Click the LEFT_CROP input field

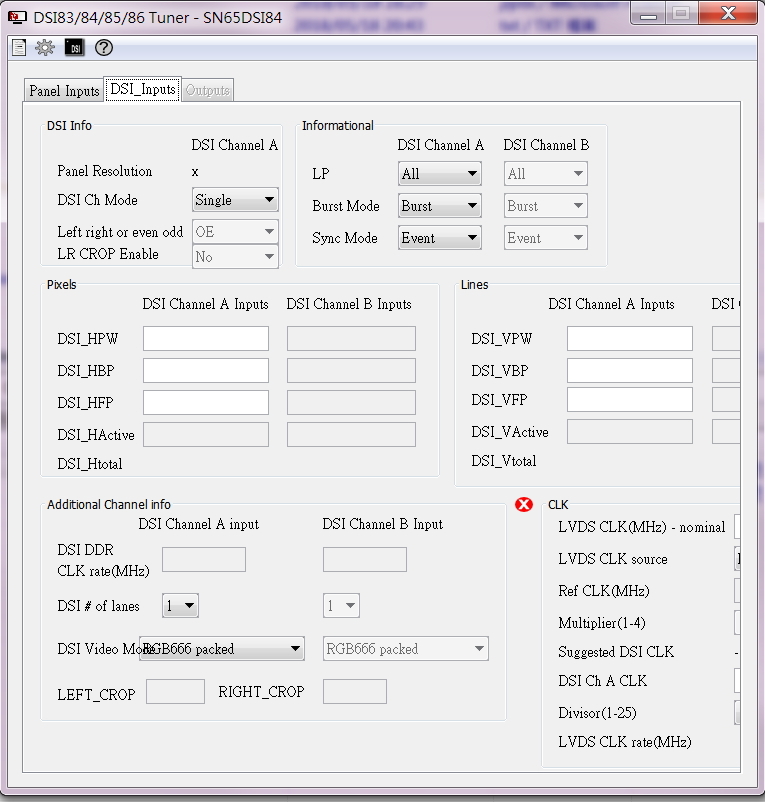click(175, 692)
